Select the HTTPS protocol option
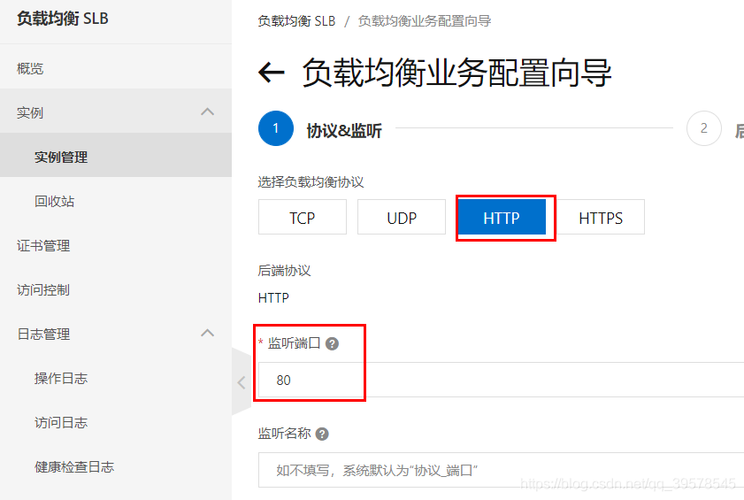The width and height of the screenshot is (744, 500). 600,217
